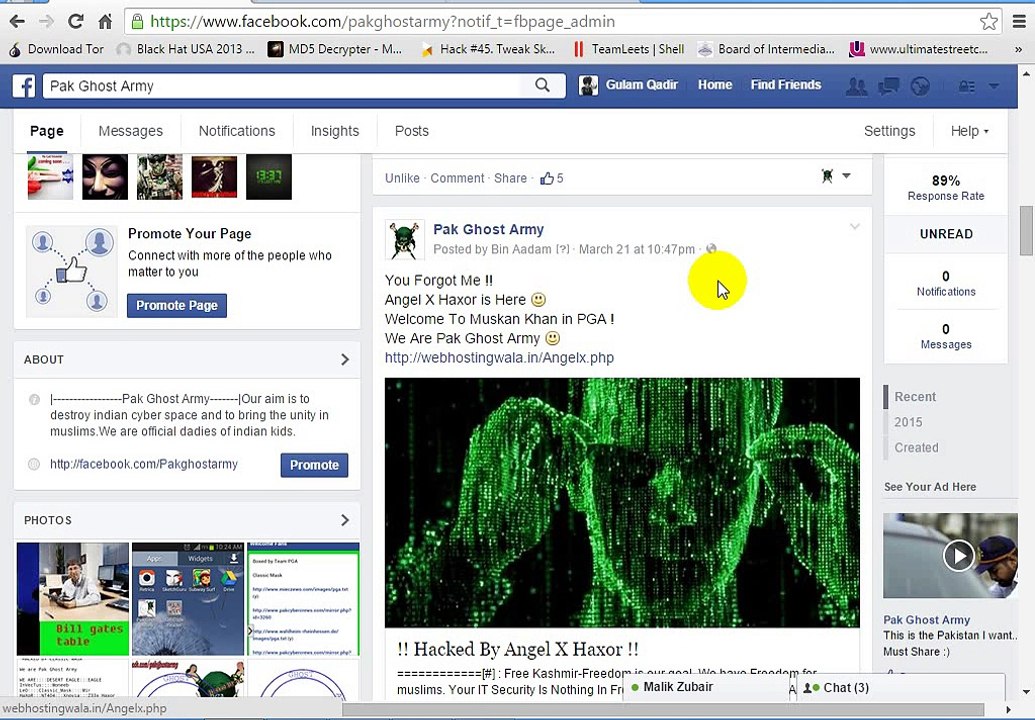The width and height of the screenshot is (1035, 720).
Task: Click the search magnifier icon
Action: [x=542, y=85]
